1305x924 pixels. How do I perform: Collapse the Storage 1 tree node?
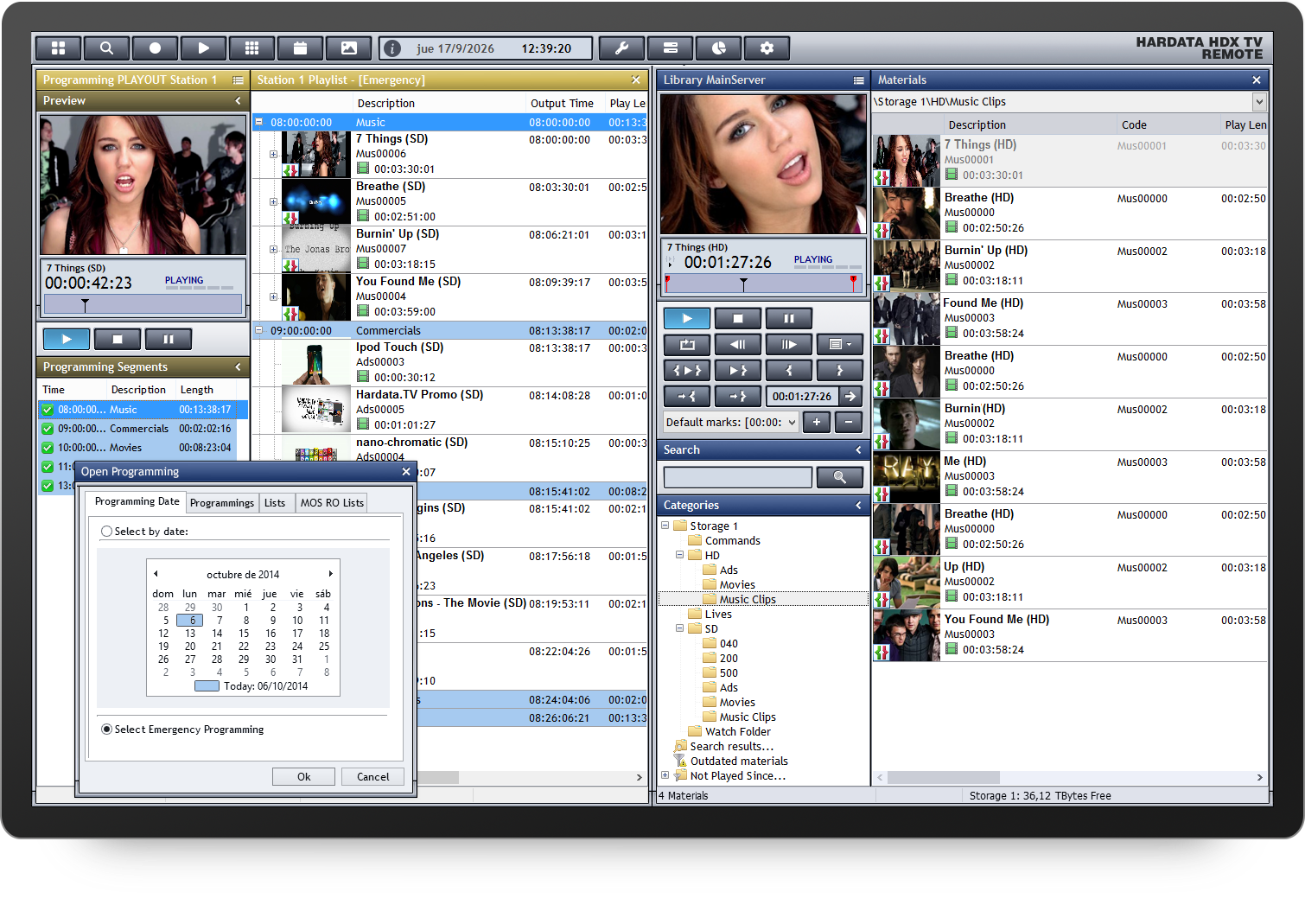click(665, 526)
